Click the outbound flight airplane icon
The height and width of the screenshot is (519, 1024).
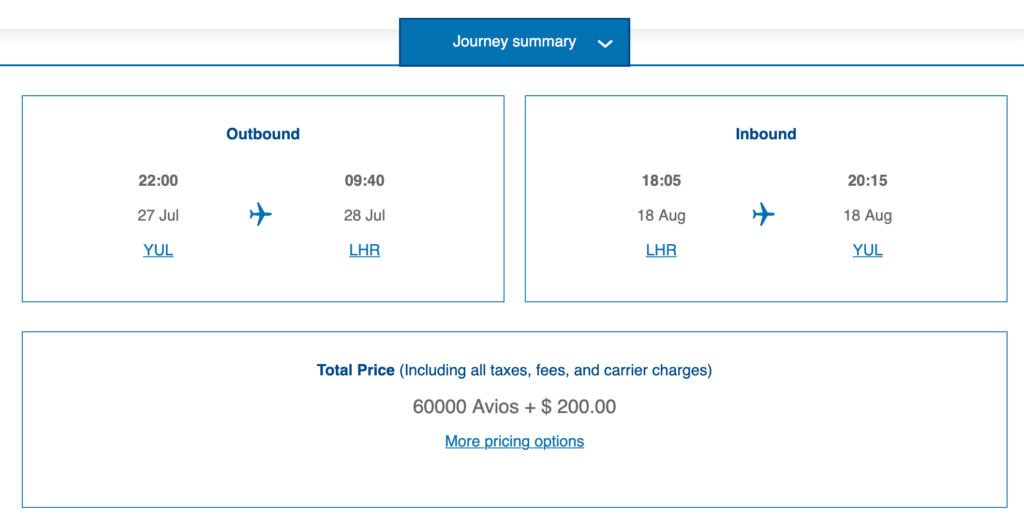tap(261, 215)
